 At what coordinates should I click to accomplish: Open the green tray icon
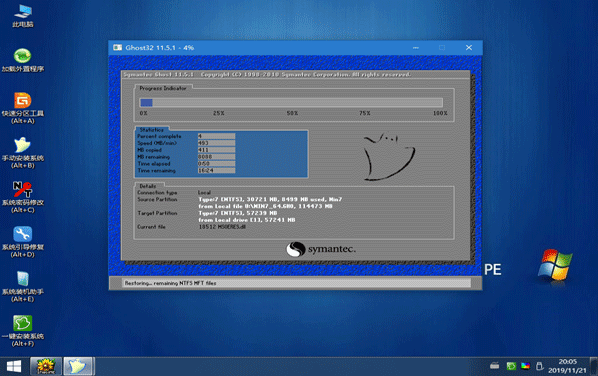(x=511, y=366)
